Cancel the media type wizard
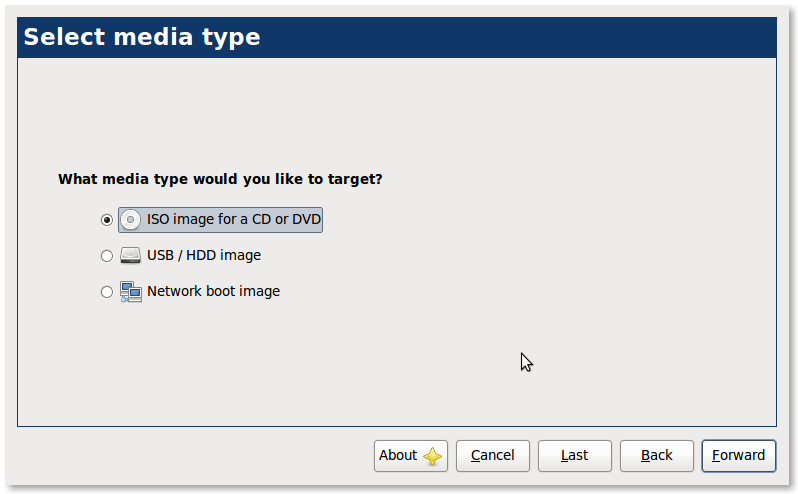Screen dimensions: 798x494 tap(493, 455)
